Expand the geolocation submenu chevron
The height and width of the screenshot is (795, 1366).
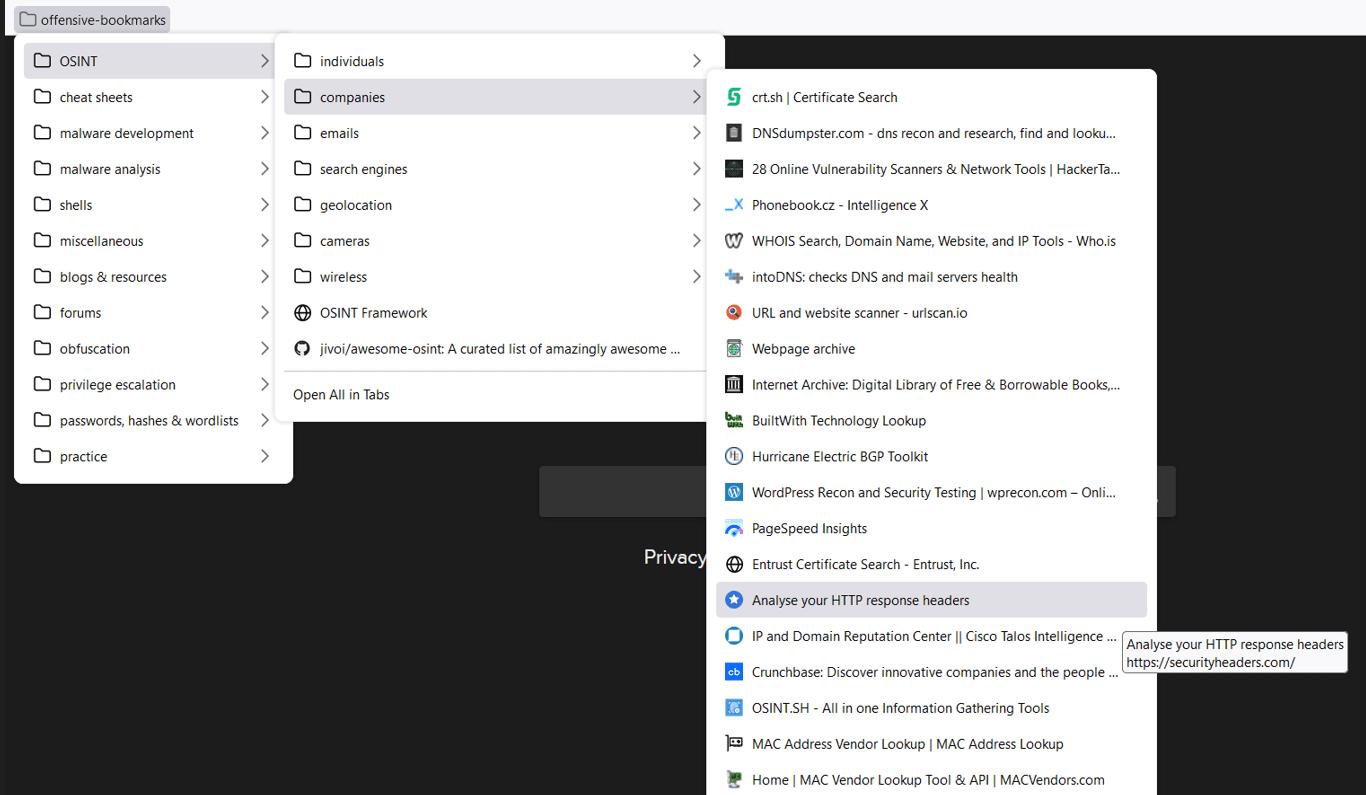[x=696, y=205]
